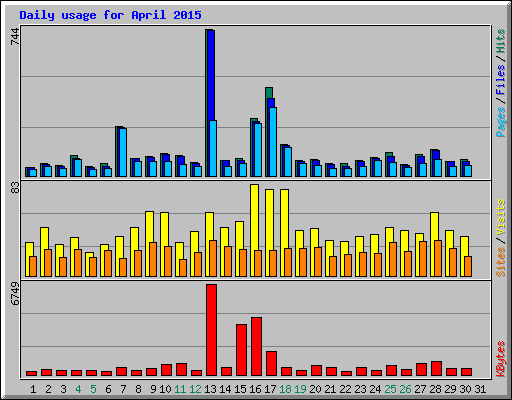Click the yellow visits bar for day 16
The image size is (512, 400).
coord(254,217)
